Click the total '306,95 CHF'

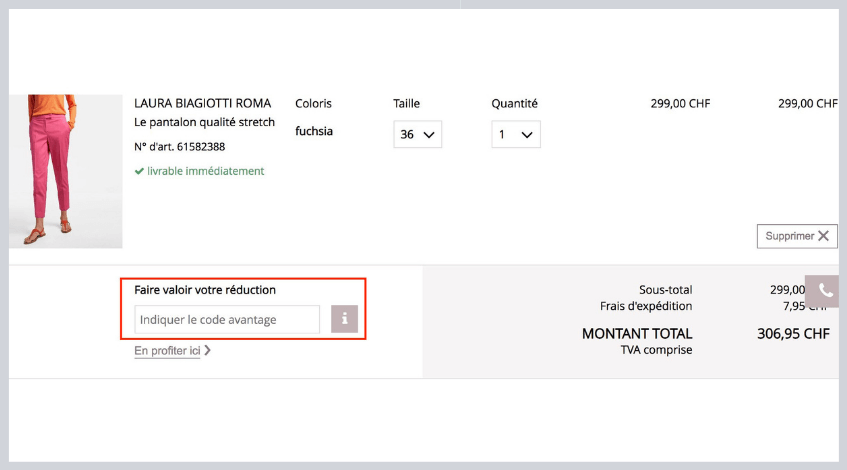(793, 333)
